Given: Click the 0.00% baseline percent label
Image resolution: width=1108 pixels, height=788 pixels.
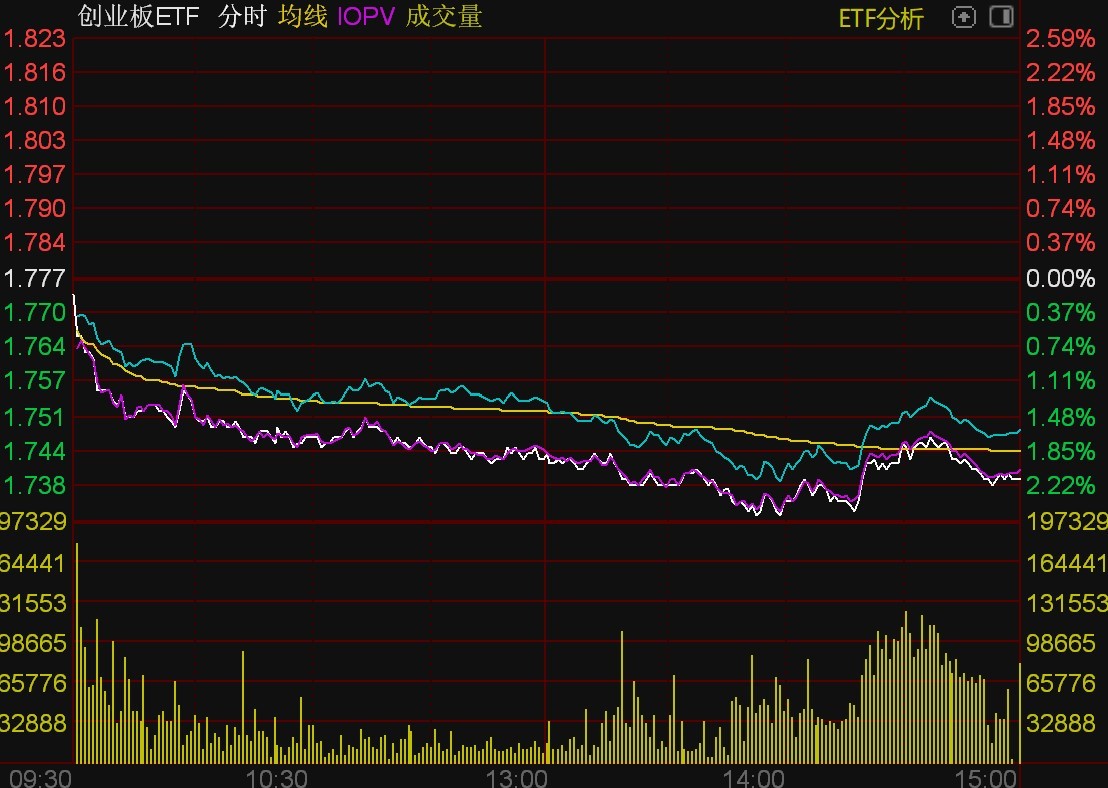Looking at the screenshot, I should pos(1060,278).
